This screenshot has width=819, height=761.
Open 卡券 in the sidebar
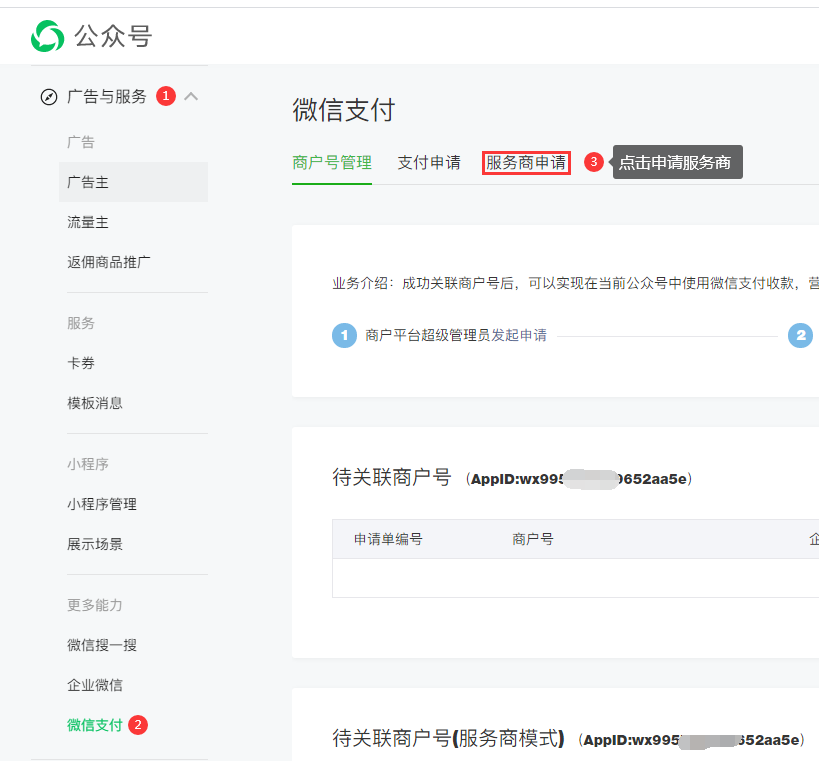tap(81, 362)
